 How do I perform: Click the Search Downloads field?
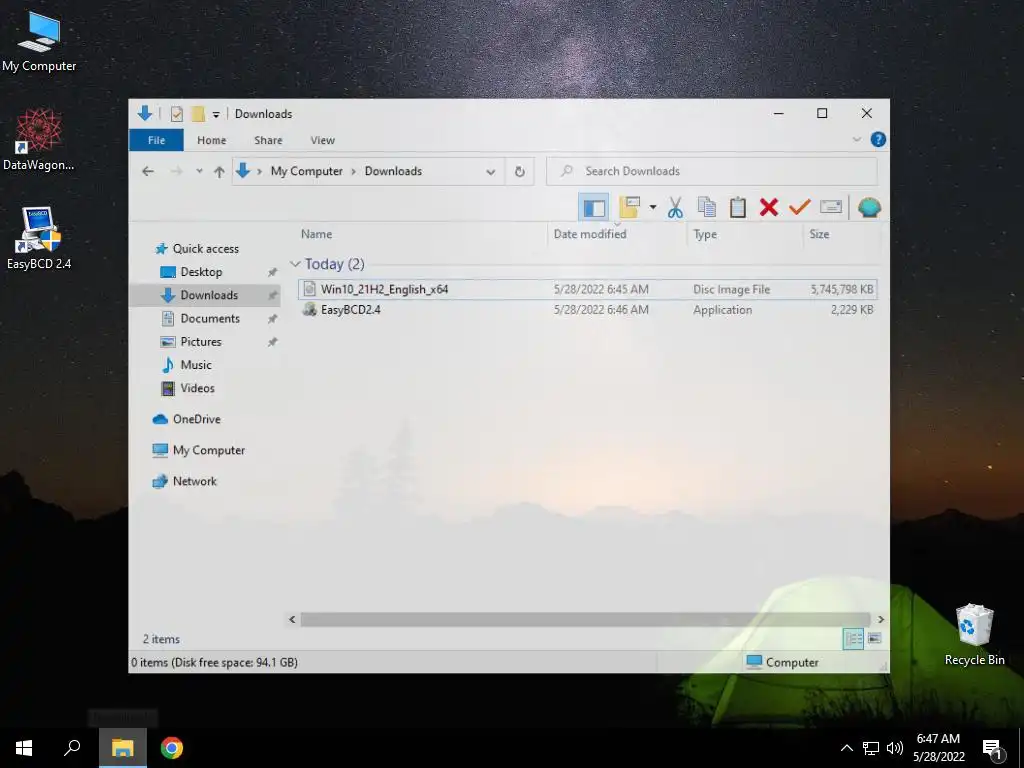712,171
